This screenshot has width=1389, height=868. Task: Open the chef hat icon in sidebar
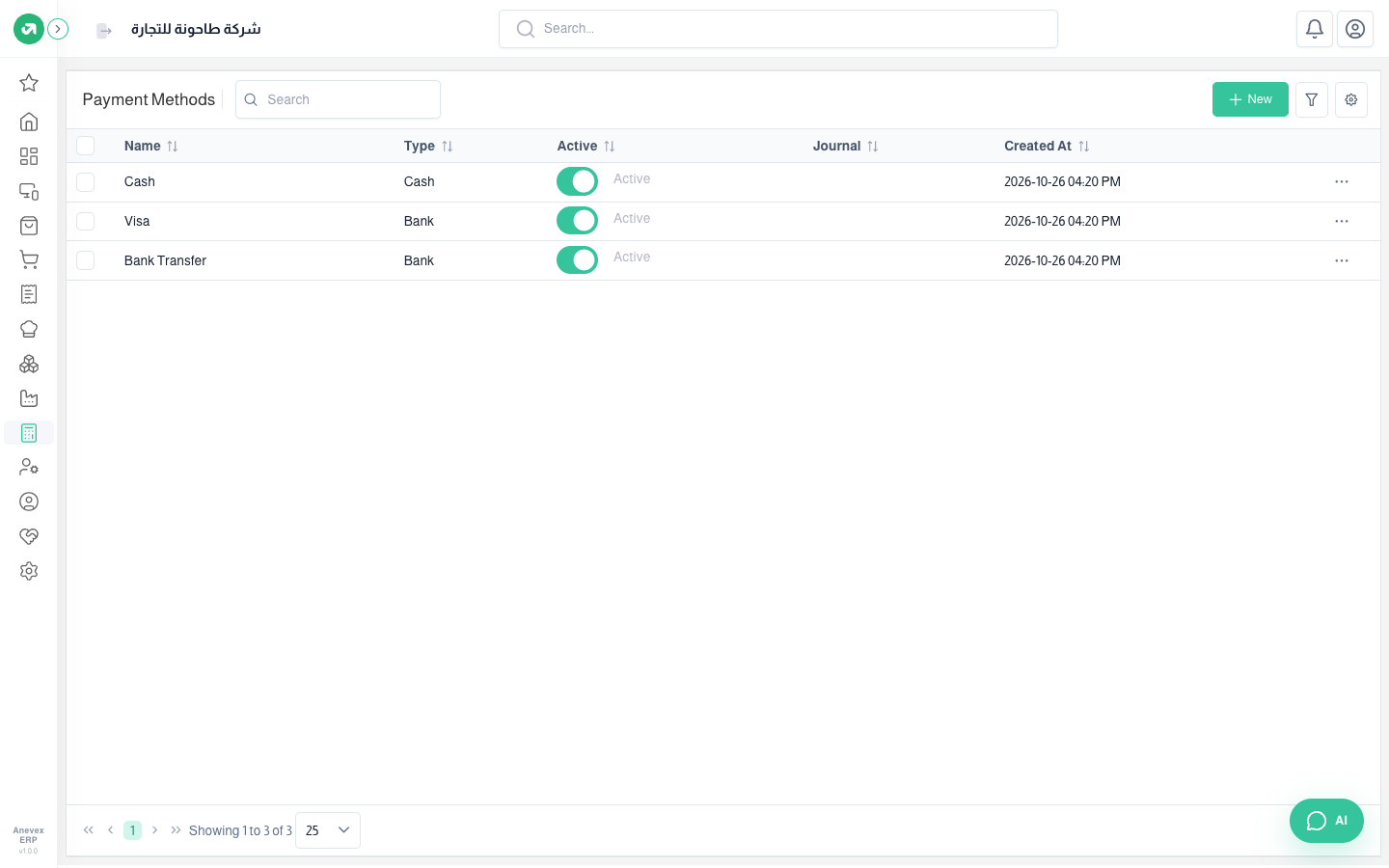[29, 329]
